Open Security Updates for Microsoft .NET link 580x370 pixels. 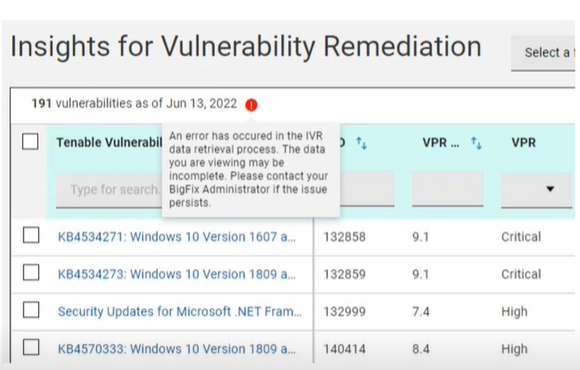tap(180, 312)
